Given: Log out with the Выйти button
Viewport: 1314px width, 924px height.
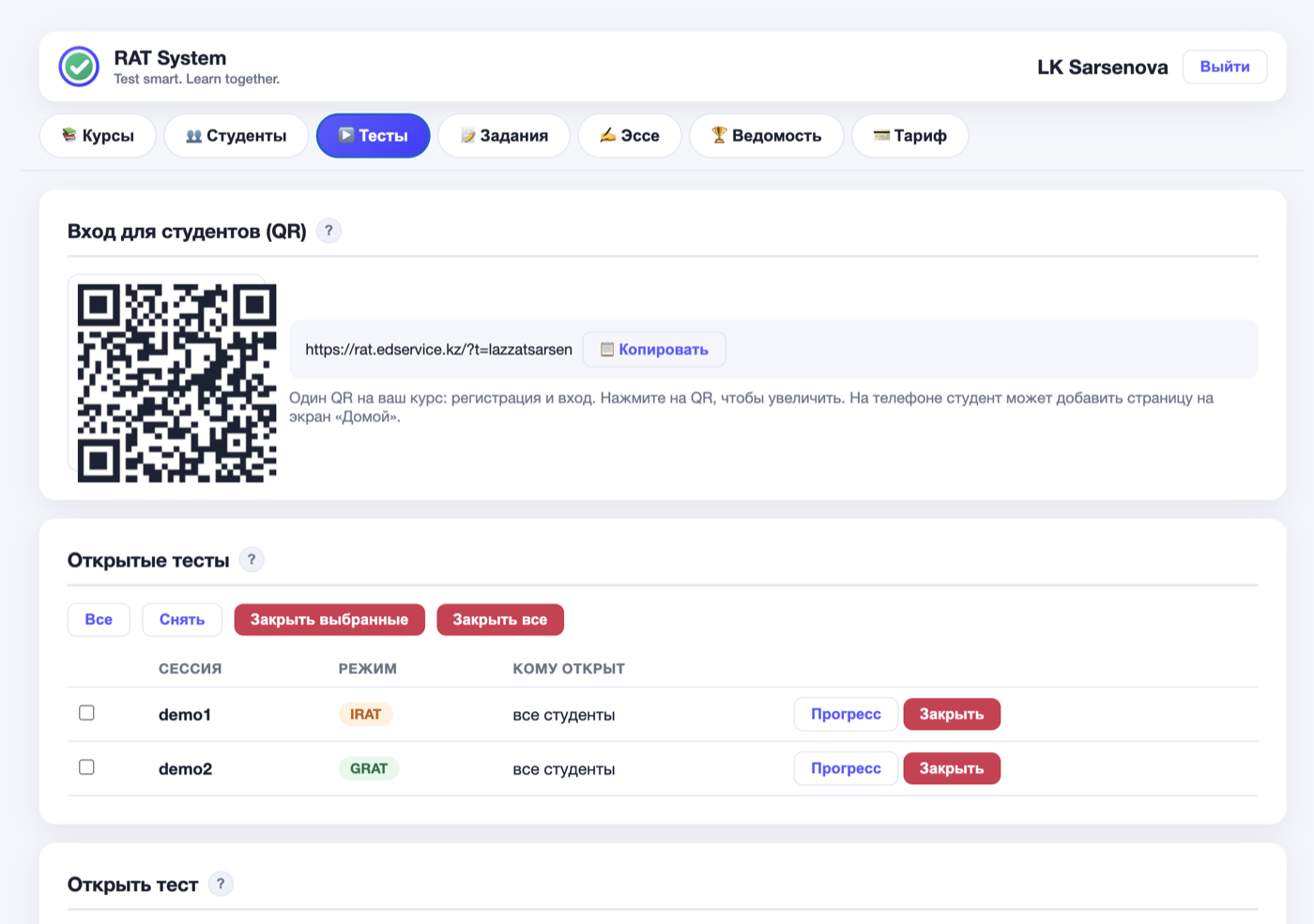Looking at the screenshot, I should coord(1225,67).
